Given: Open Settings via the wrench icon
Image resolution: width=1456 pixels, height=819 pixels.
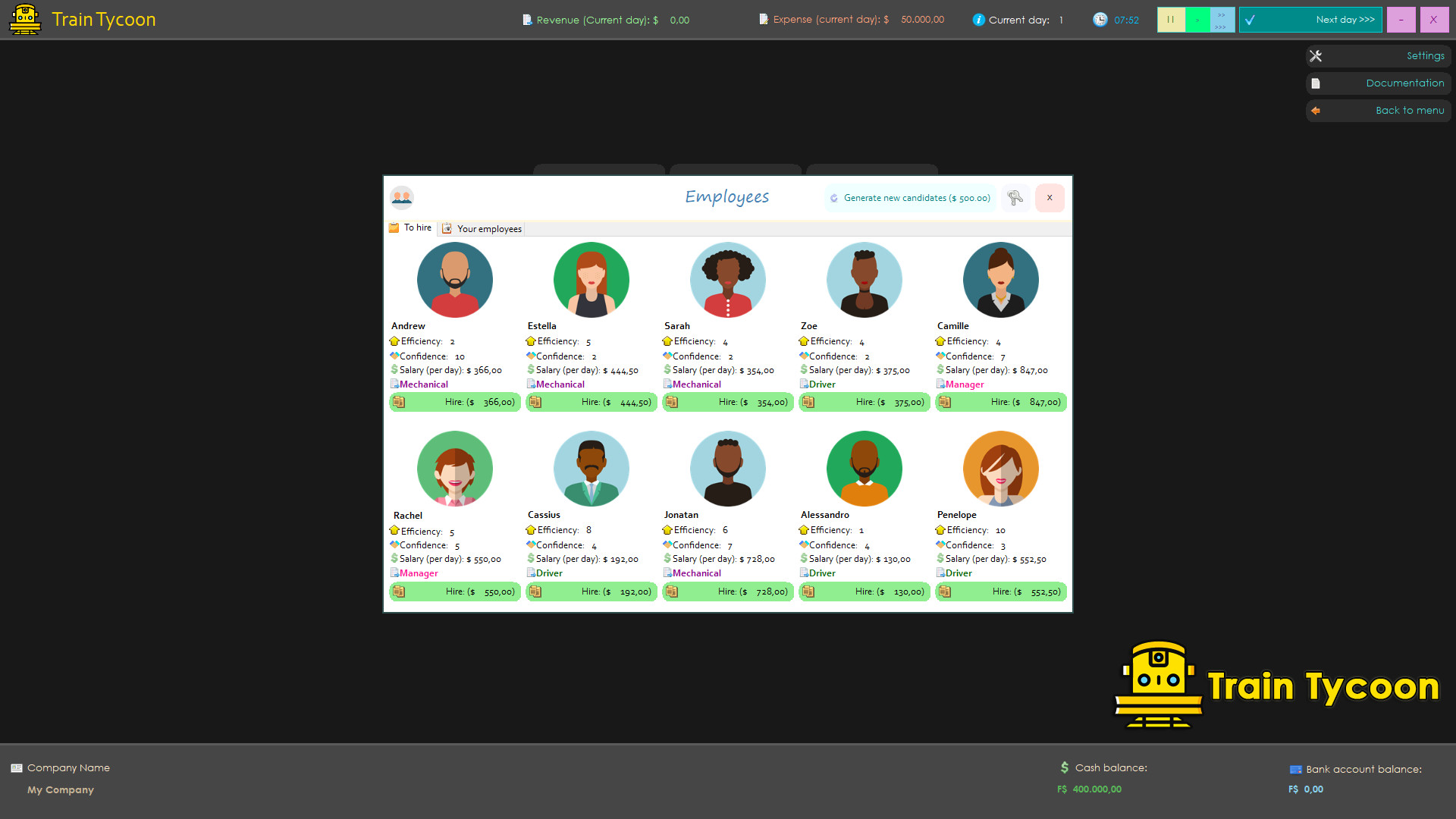Looking at the screenshot, I should click(x=1316, y=55).
